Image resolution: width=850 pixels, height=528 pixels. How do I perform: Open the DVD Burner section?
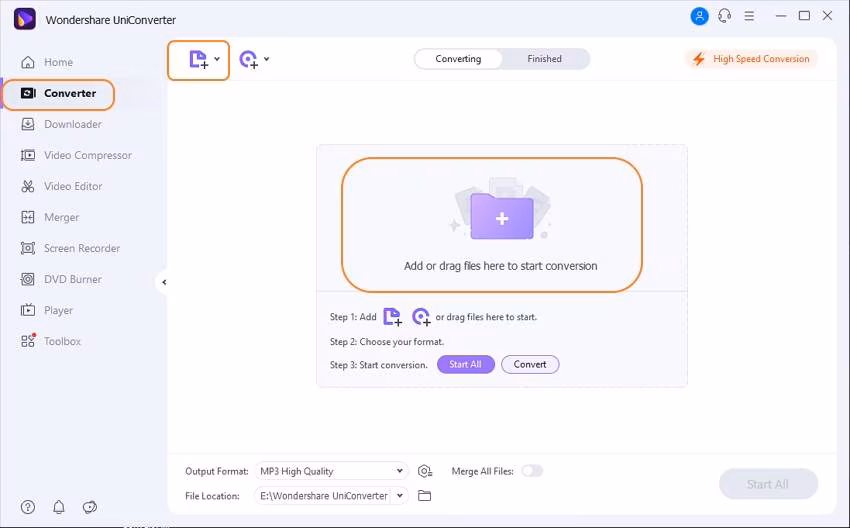61,279
